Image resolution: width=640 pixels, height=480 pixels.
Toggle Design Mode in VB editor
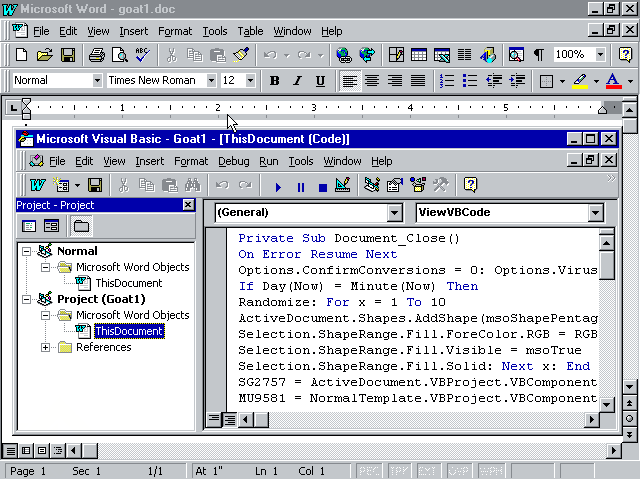tap(343, 185)
